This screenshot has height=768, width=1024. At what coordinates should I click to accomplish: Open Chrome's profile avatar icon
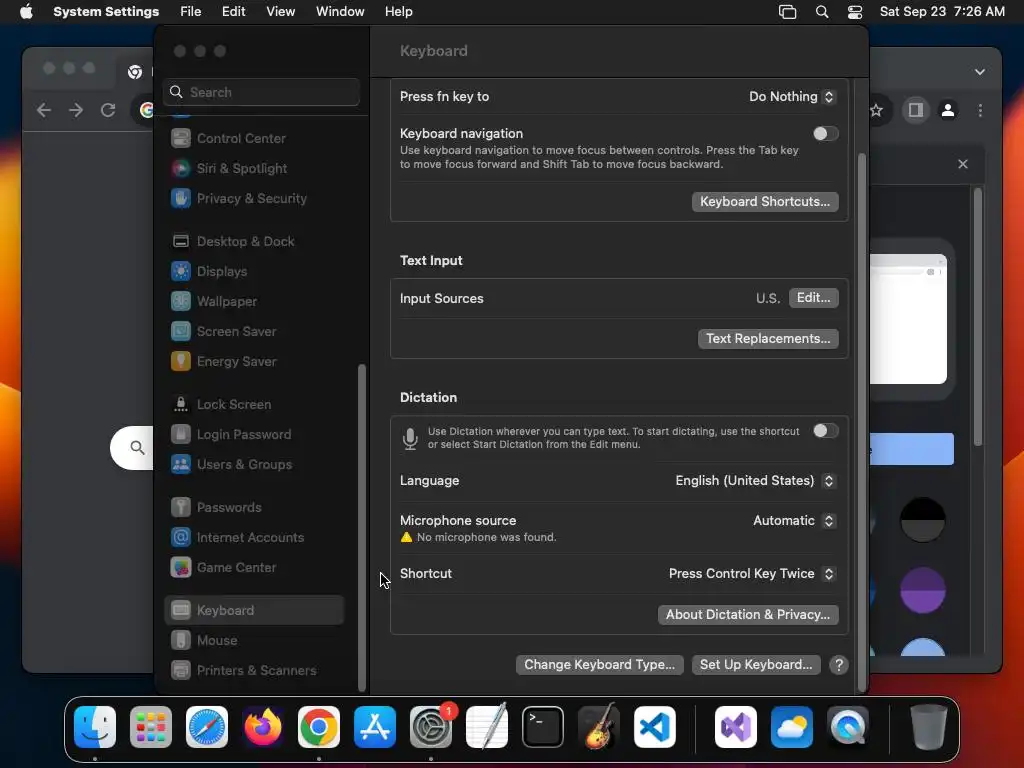pyautogui.click(x=948, y=110)
